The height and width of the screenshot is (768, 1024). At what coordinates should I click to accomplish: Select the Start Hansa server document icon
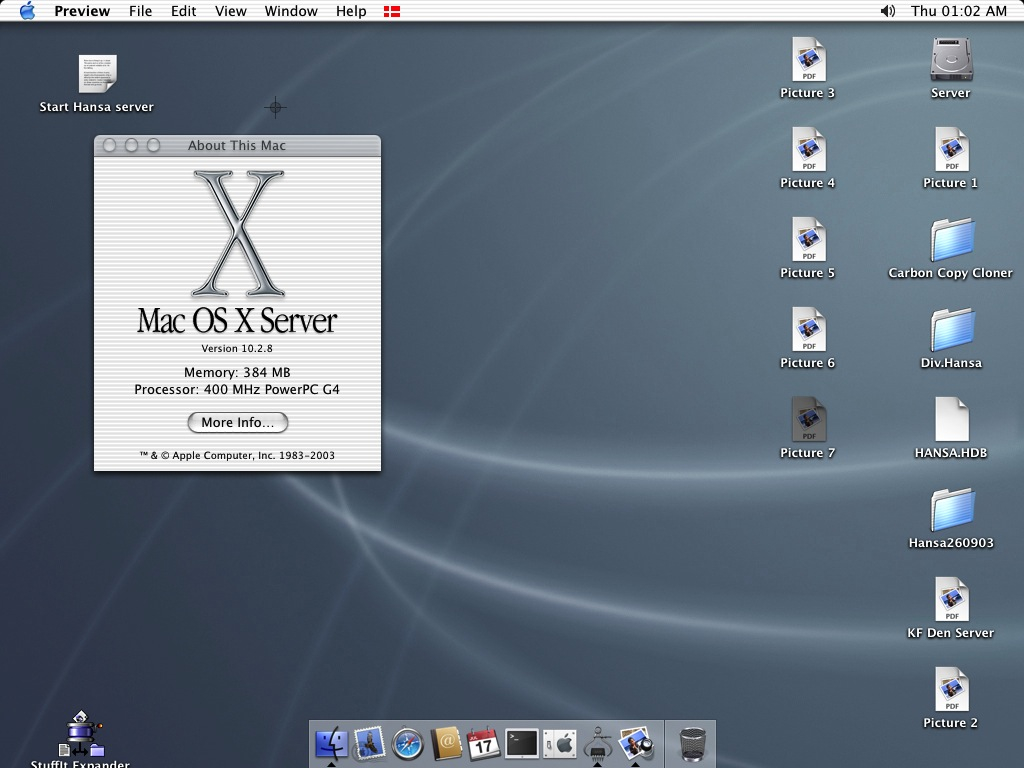coord(97,74)
